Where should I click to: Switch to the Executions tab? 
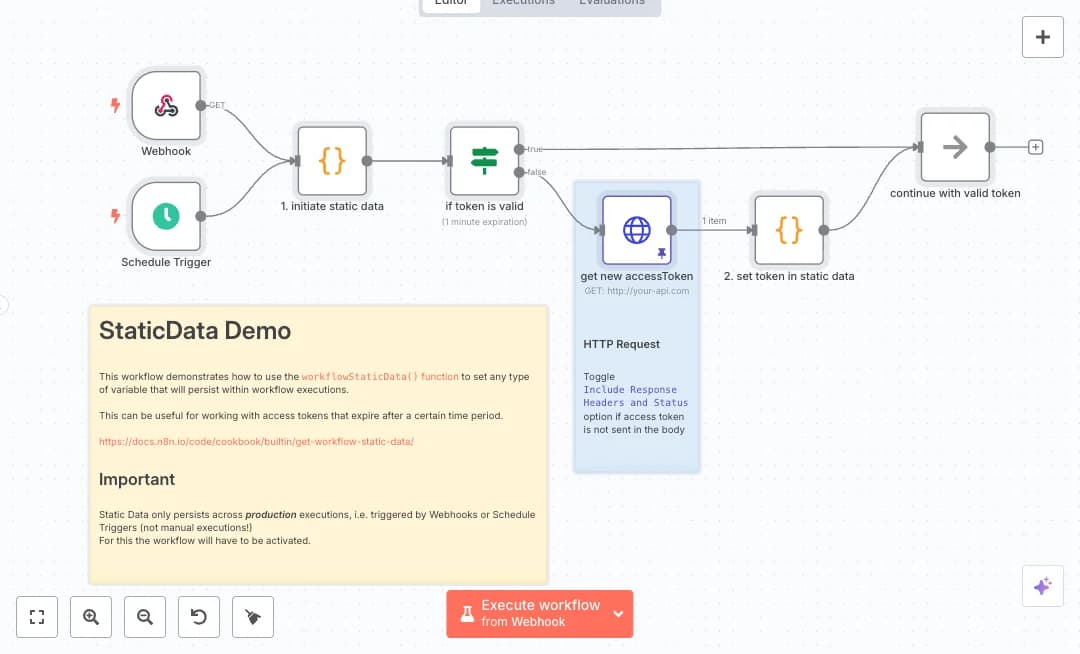click(523, 3)
